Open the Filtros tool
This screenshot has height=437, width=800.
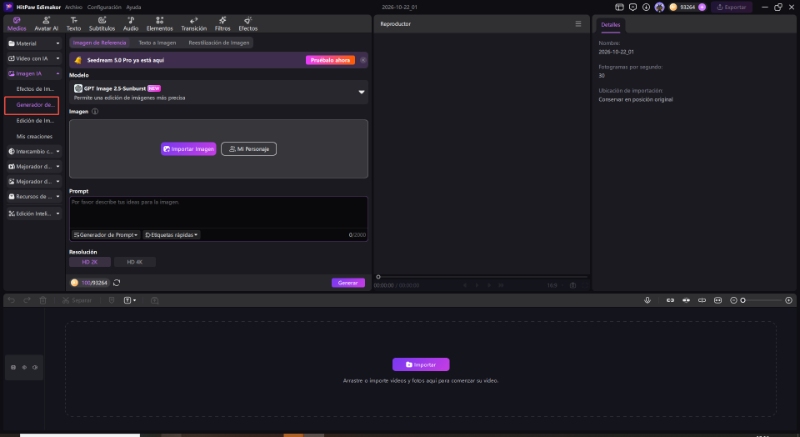point(222,23)
